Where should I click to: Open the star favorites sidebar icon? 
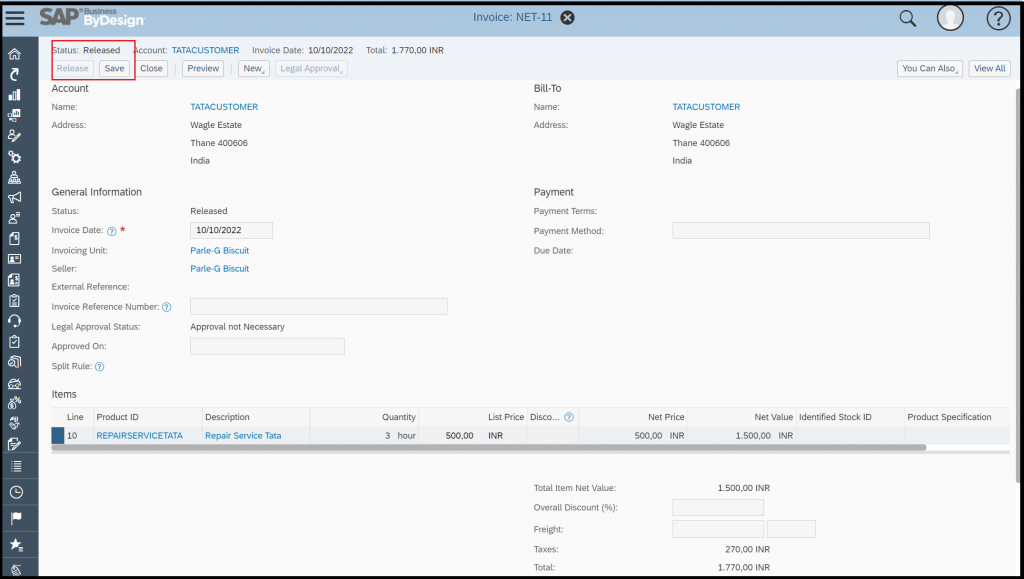(x=16, y=544)
